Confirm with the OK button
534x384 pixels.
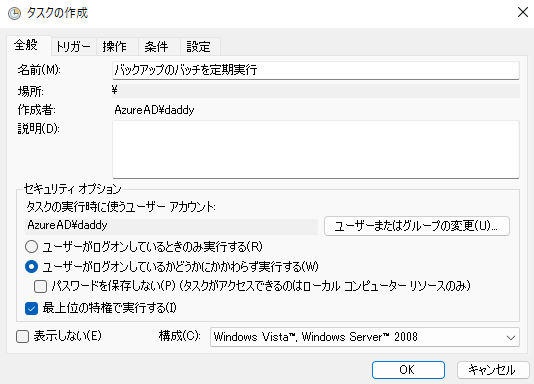408,370
